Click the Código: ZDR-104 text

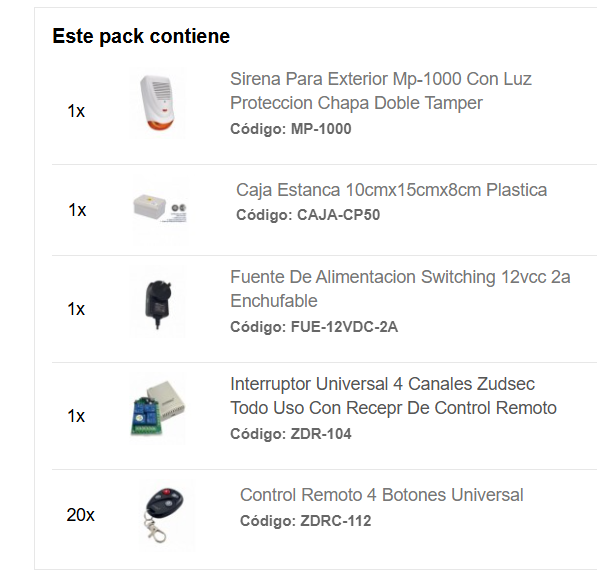click(291, 434)
